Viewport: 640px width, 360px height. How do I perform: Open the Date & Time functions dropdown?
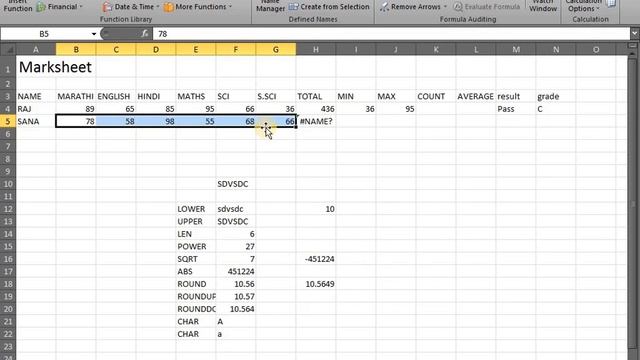pyautogui.click(x=131, y=7)
